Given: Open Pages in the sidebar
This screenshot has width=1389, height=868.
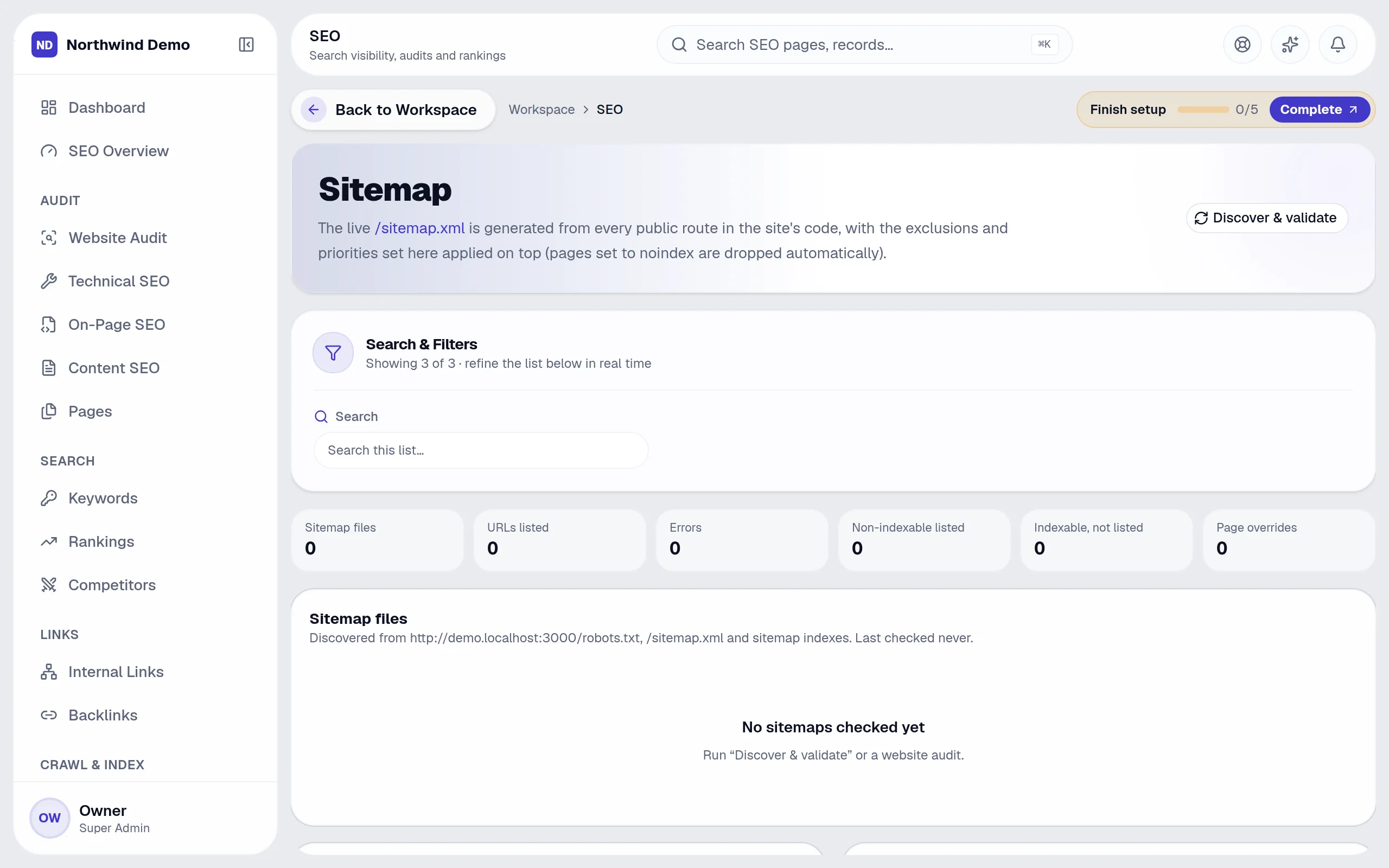Looking at the screenshot, I should point(145,411).
